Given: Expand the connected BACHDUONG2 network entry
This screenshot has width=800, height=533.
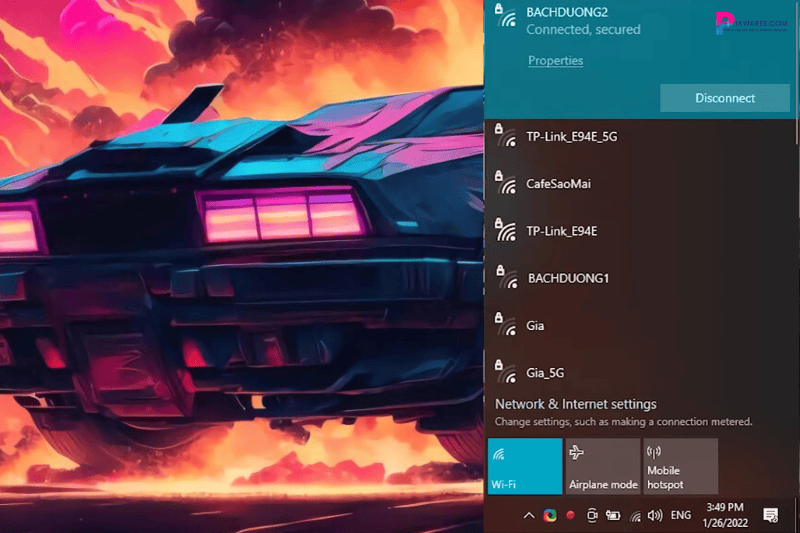Looking at the screenshot, I should tap(600, 21).
